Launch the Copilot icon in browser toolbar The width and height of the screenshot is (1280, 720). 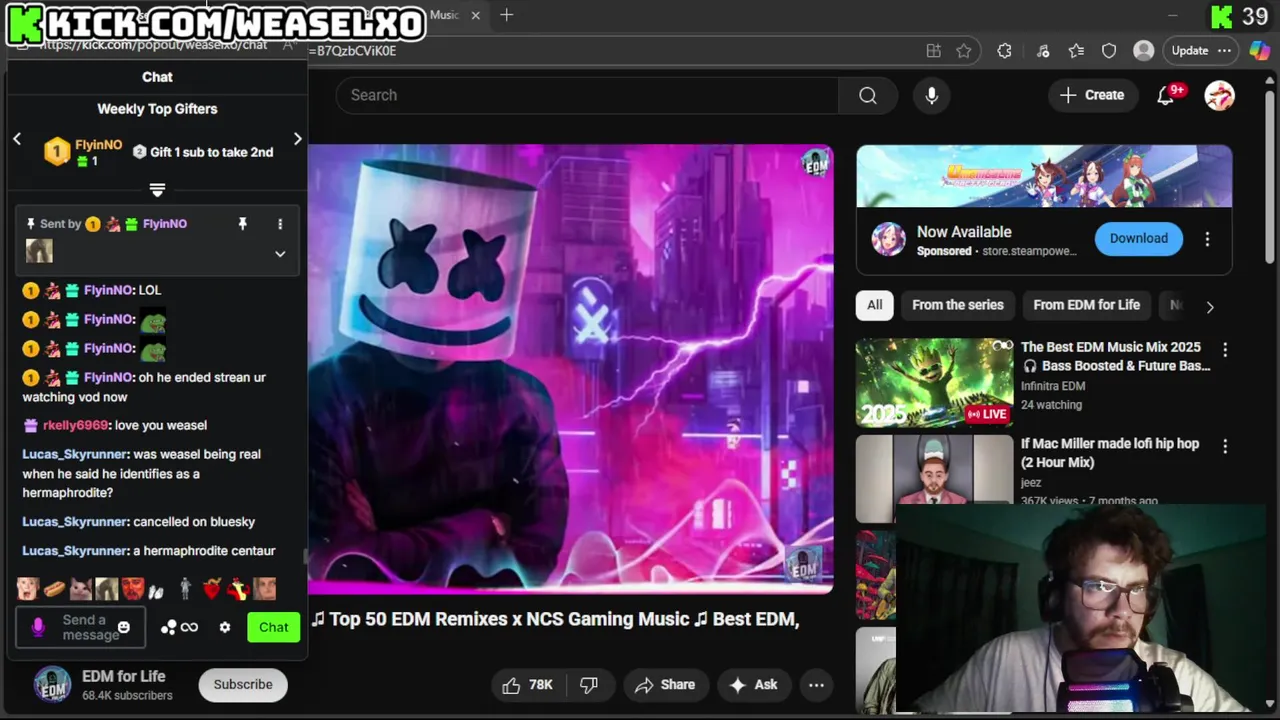(1259, 51)
